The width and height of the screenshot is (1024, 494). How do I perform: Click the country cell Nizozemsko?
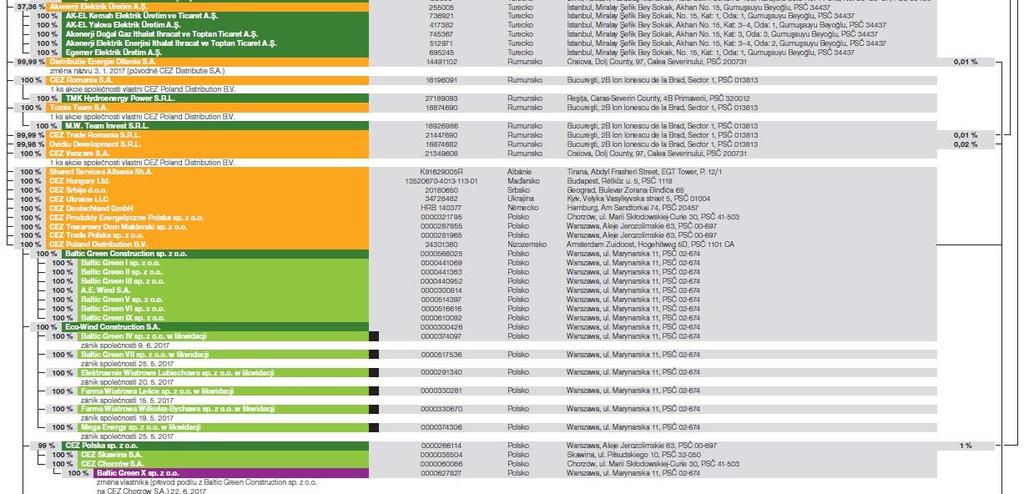click(x=526, y=244)
